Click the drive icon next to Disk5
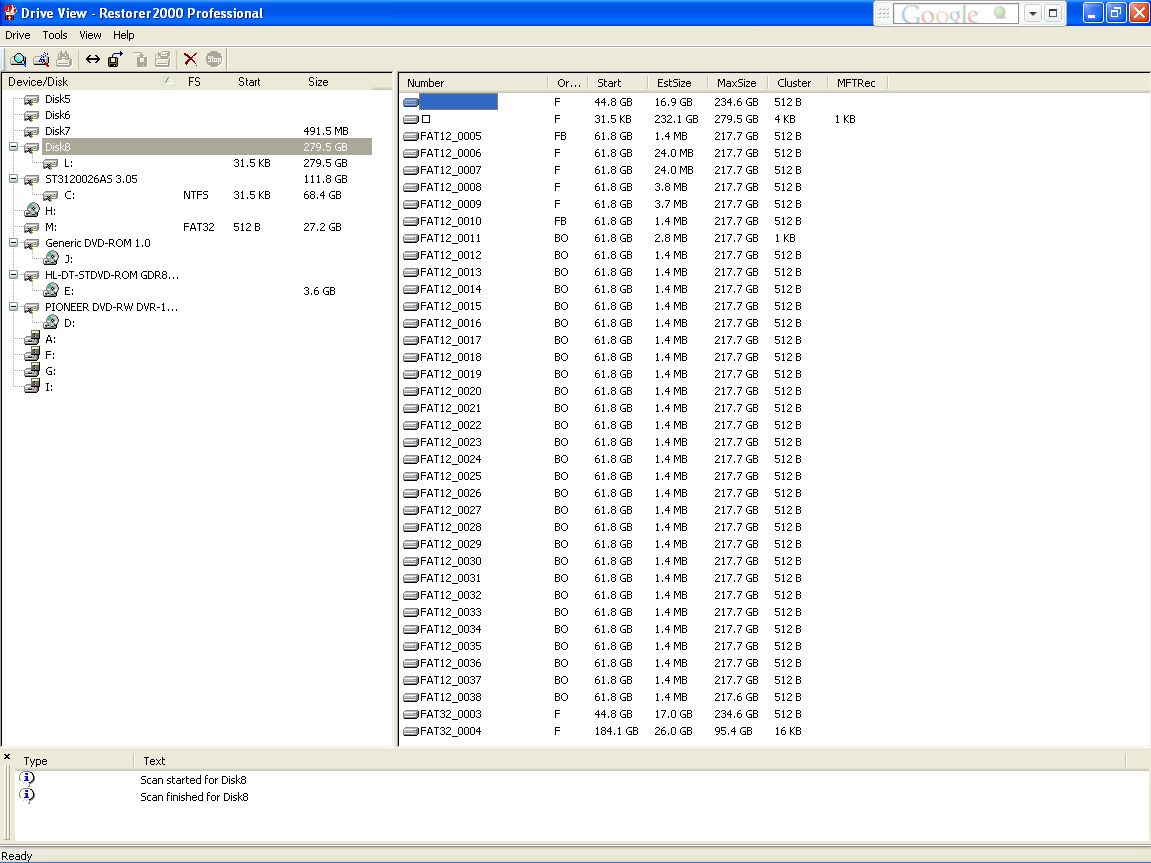1151x863 pixels. click(32, 99)
